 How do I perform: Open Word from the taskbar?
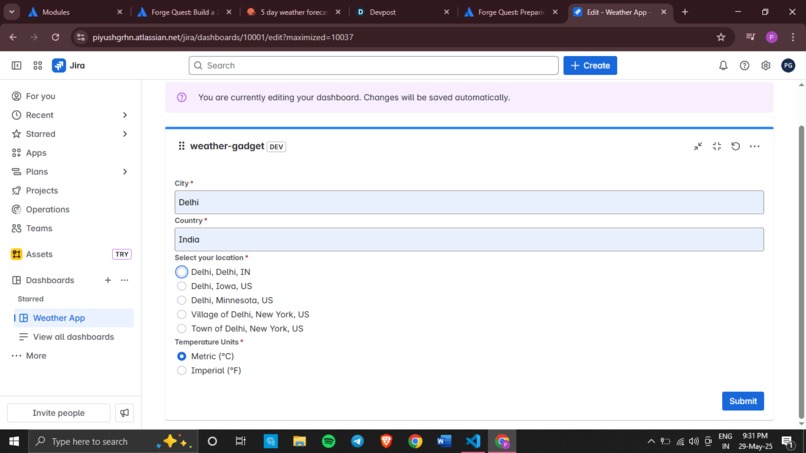(444, 441)
